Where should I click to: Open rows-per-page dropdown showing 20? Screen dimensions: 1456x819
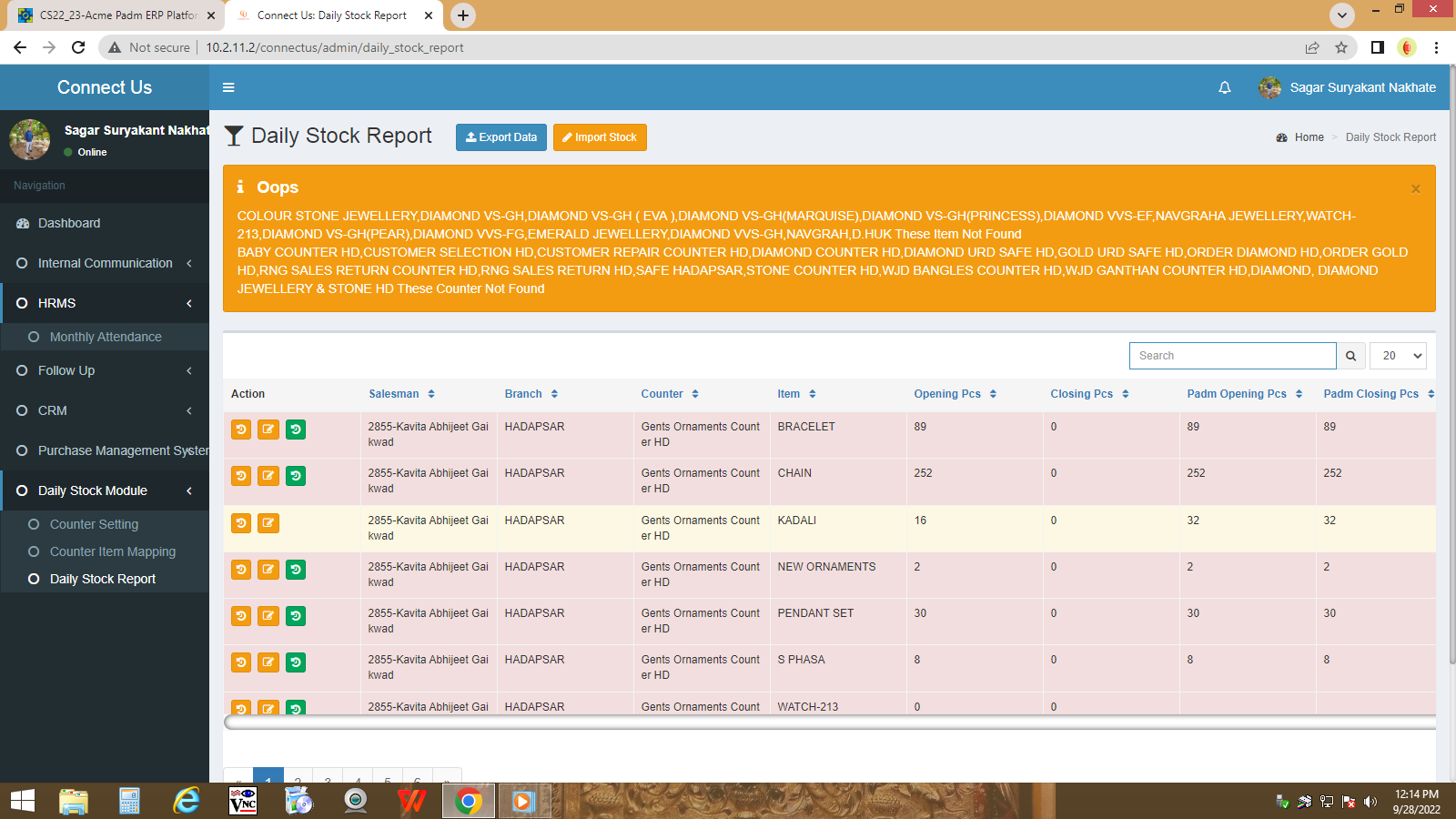click(x=1398, y=356)
